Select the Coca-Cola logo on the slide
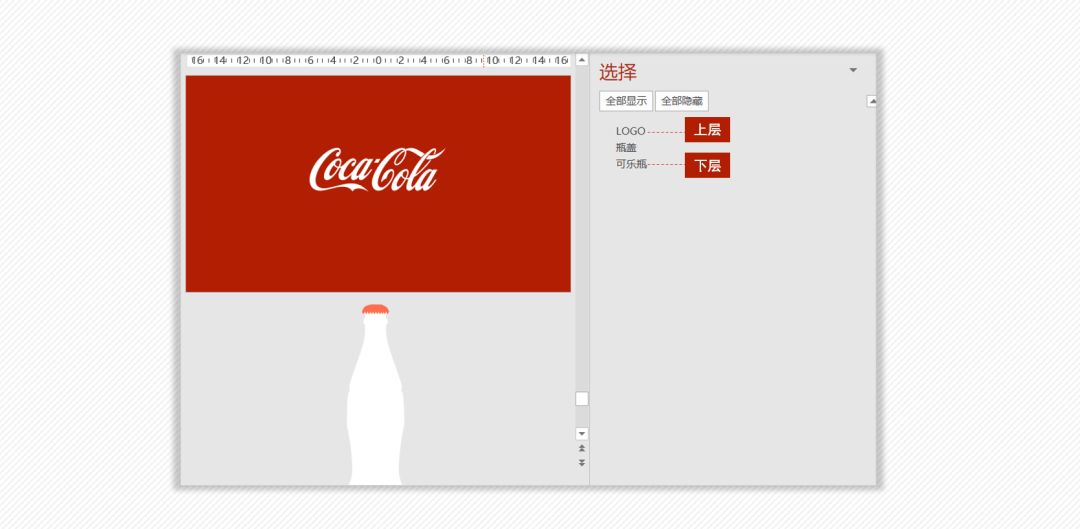The image size is (1080, 529). point(376,169)
